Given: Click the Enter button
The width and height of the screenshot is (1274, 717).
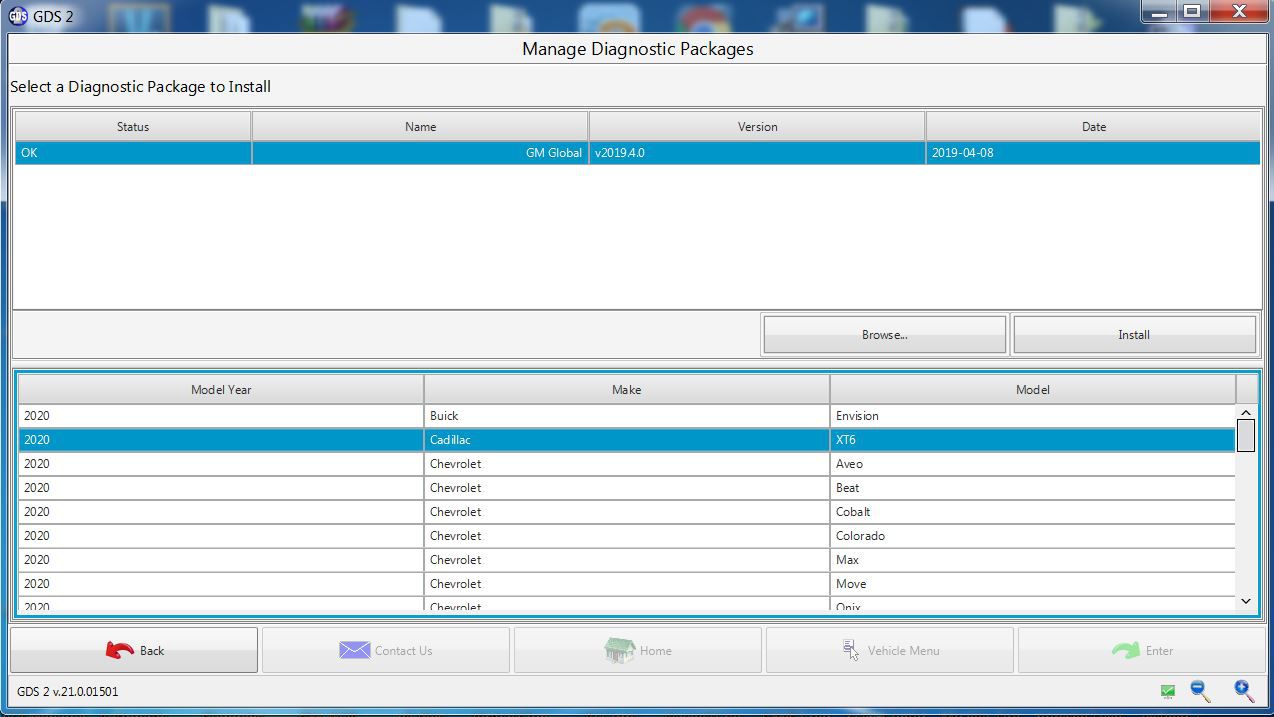Looking at the screenshot, I should click(1142, 650).
